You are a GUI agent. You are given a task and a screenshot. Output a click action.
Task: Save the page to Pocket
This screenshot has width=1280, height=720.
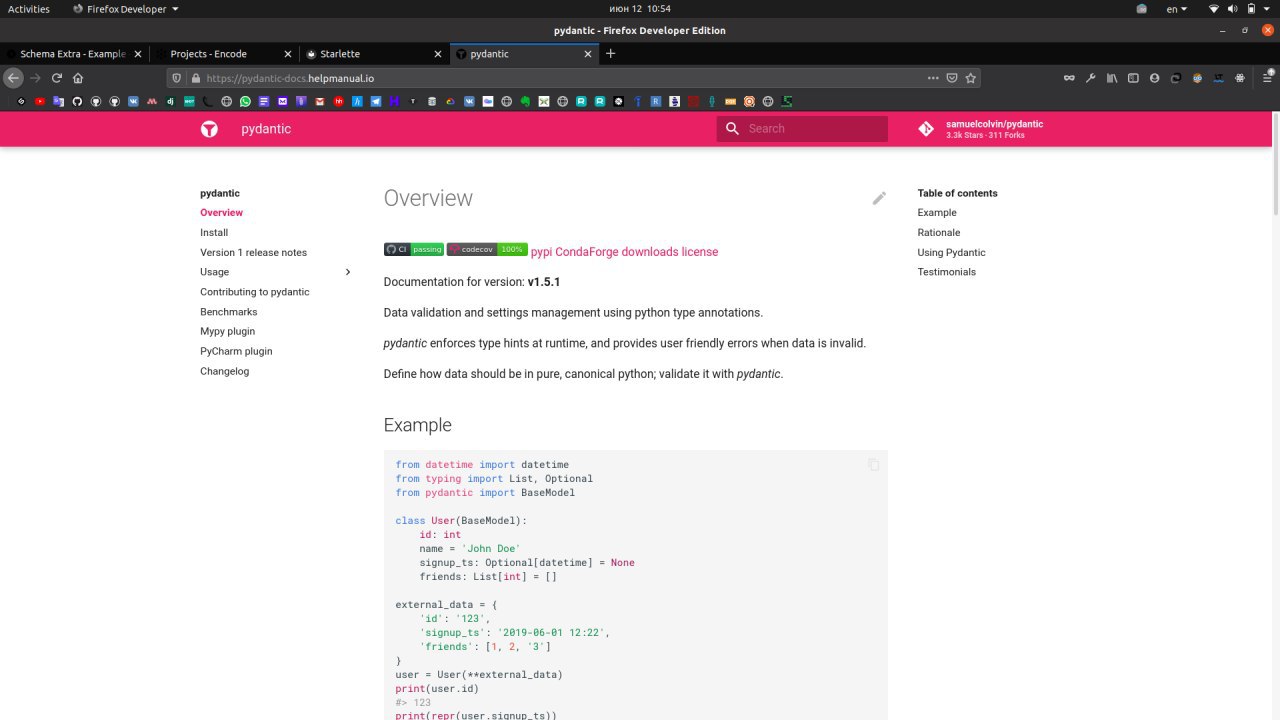[x=952, y=78]
